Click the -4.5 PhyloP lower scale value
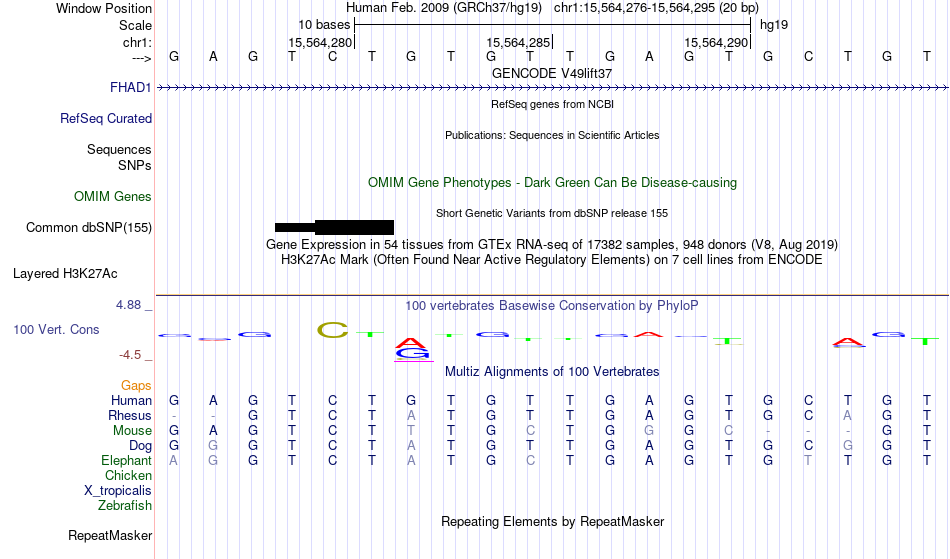Image resolution: width=950 pixels, height=559 pixels. (130, 355)
